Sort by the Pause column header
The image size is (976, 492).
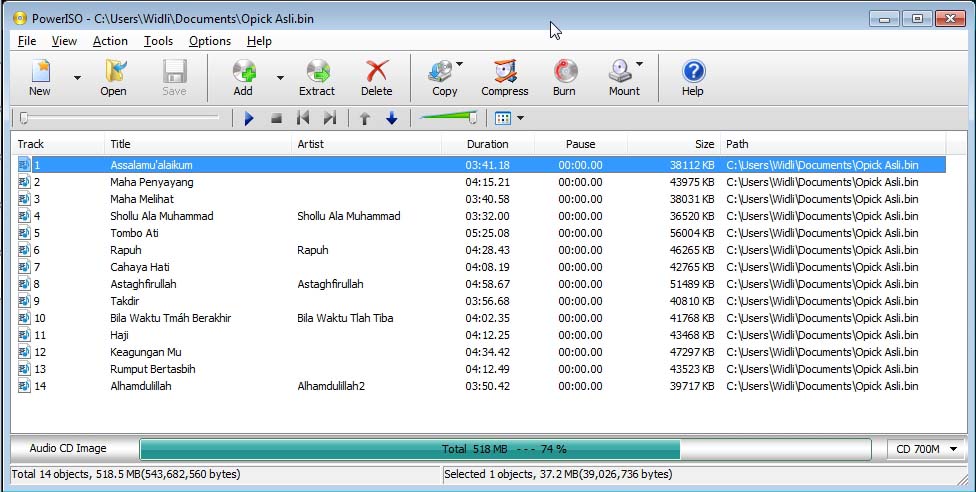581,144
